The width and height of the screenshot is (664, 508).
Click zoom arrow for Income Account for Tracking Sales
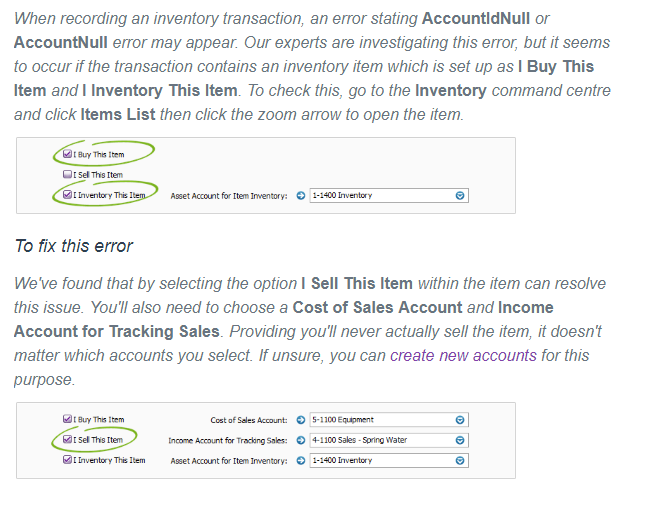(301, 440)
